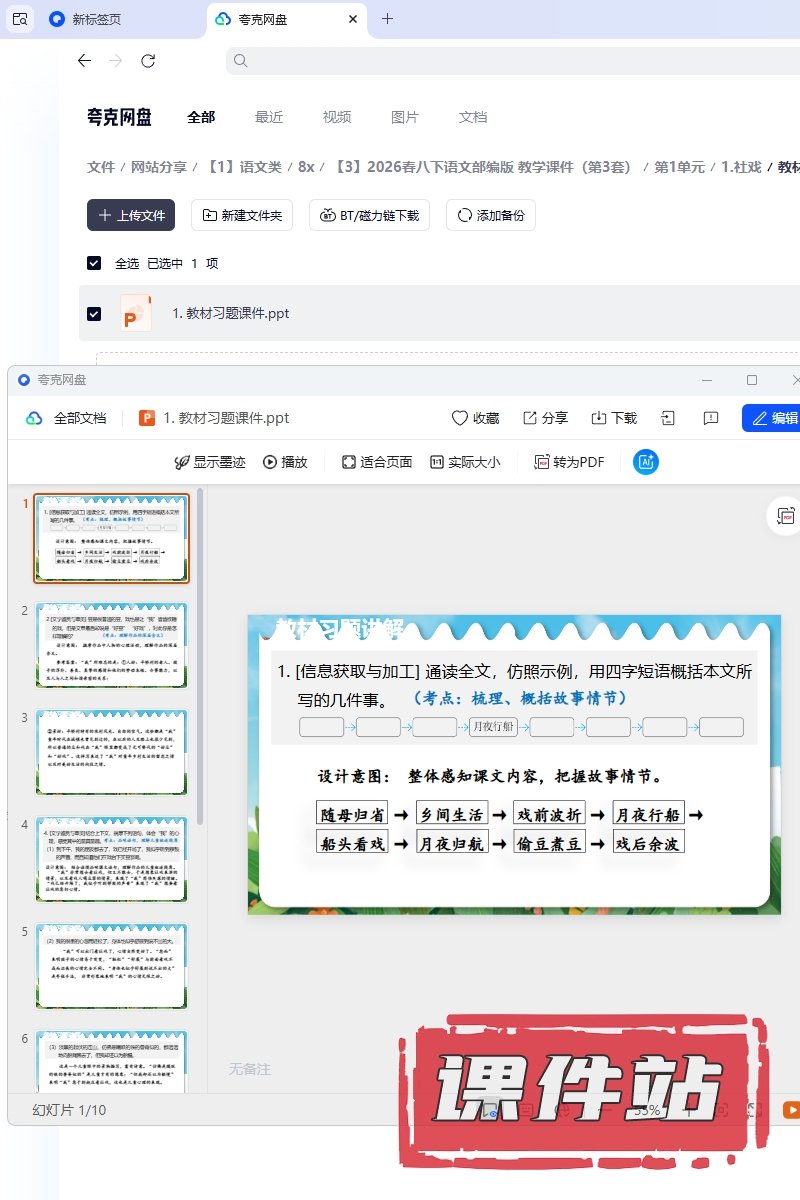This screenshot has height=1200, width=800.
Task: Click the 新建文件夹 button
Action: tap(241, 215)
